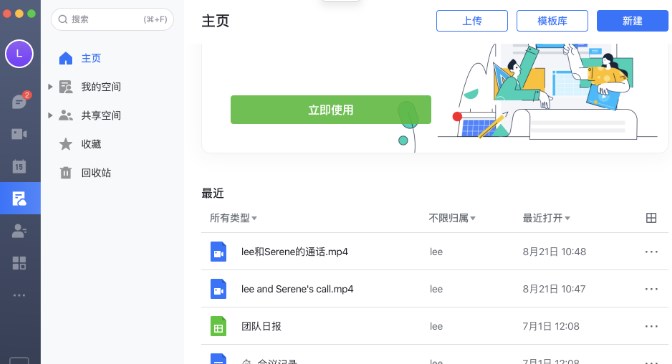The height and width of the screenshot is (364, 672).
Task: Open the contacts icon in sidebar
Action: coord(19,231)
